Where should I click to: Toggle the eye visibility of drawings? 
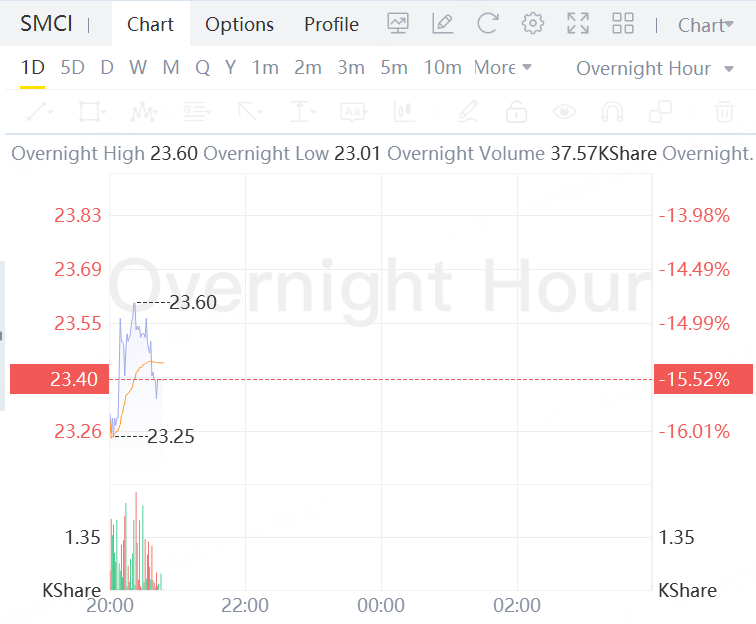564,112
